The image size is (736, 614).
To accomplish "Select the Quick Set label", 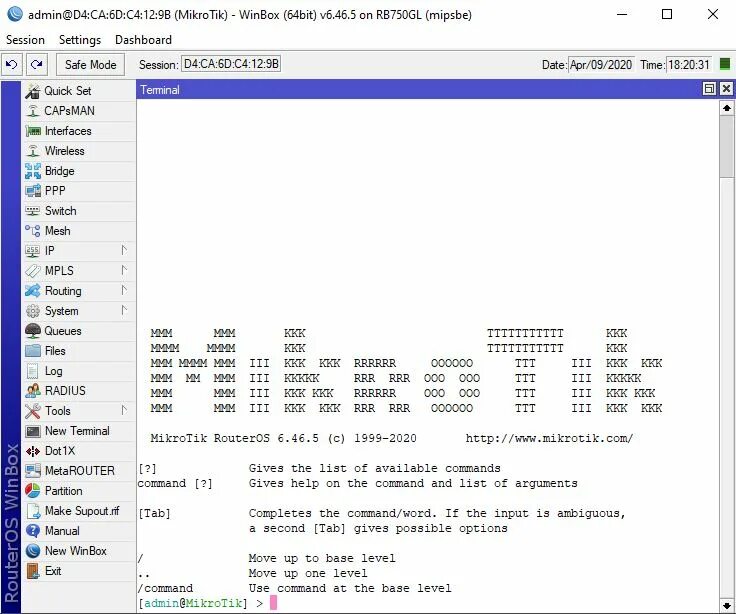I will point(68,91).
